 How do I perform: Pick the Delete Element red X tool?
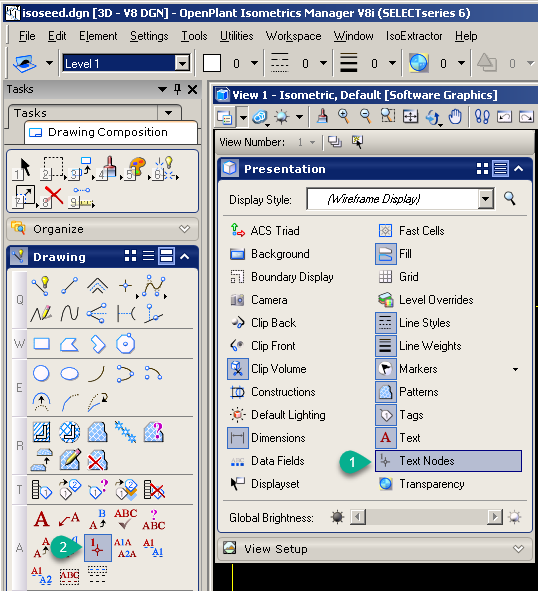(52, 196)
